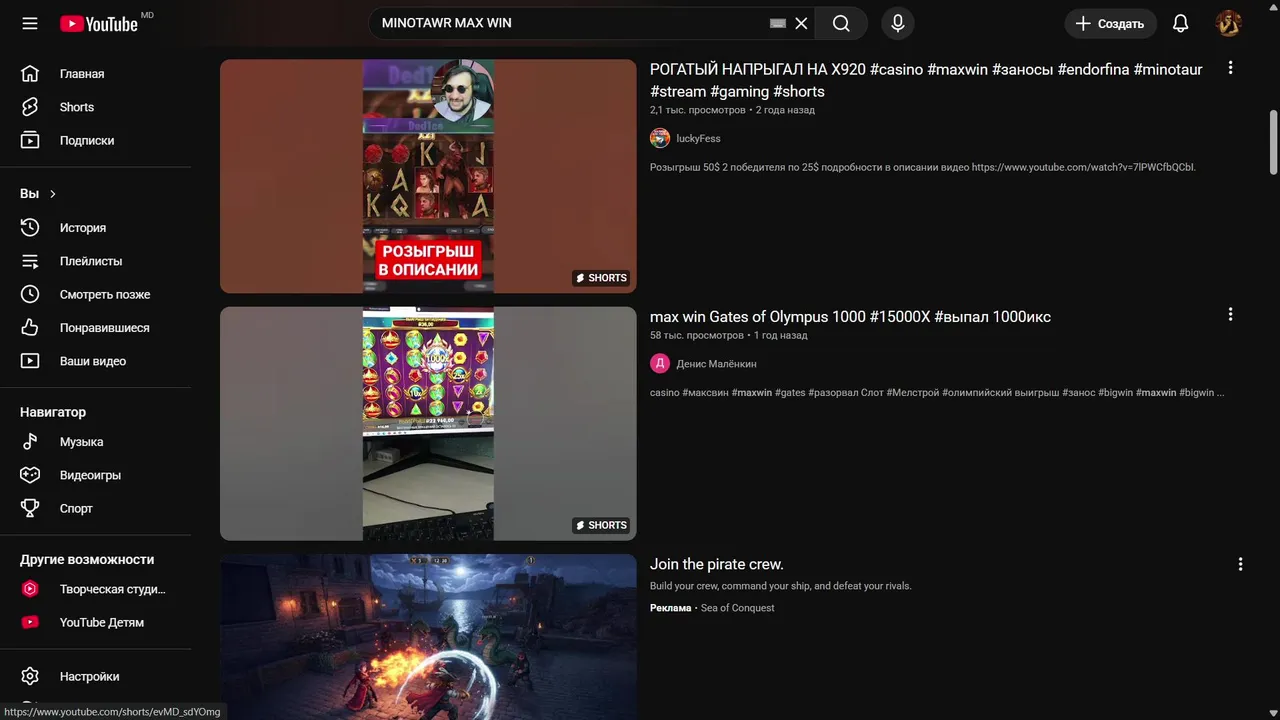The width and height of the screenshot is (1280, 720).
Task: Click the Shorts icon in sidebar
Action: [x=30, y=107]
